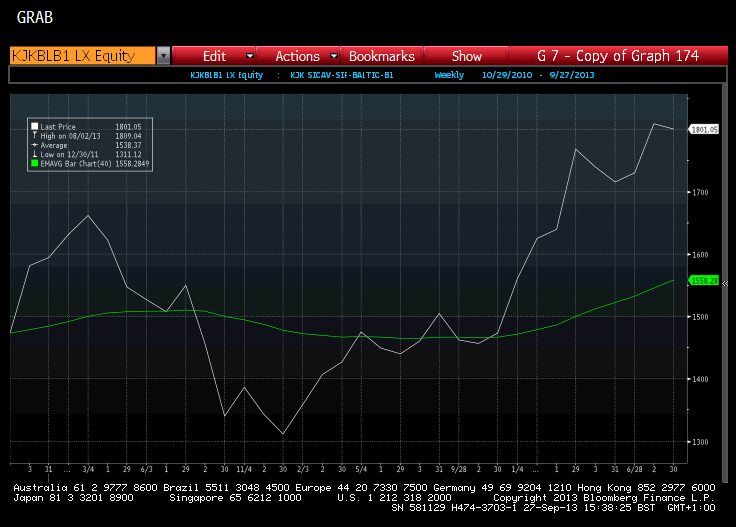Click the Average marker icon in legend
736x527 pixels.
[34, 144]
